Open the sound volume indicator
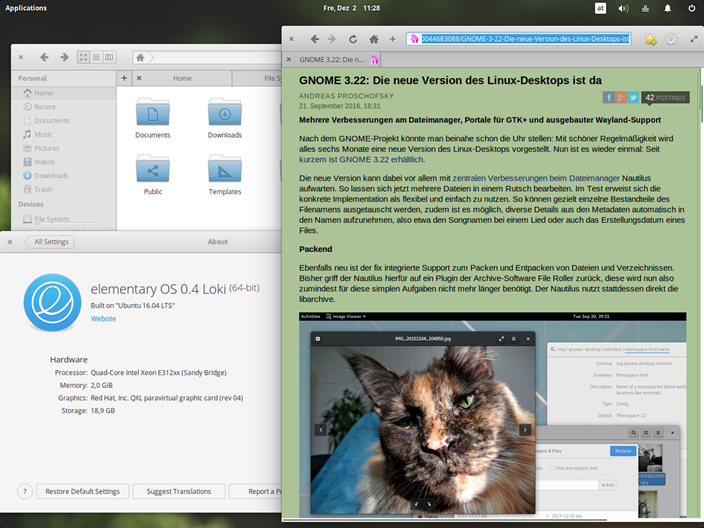704x528 pixels. (623, 8)
